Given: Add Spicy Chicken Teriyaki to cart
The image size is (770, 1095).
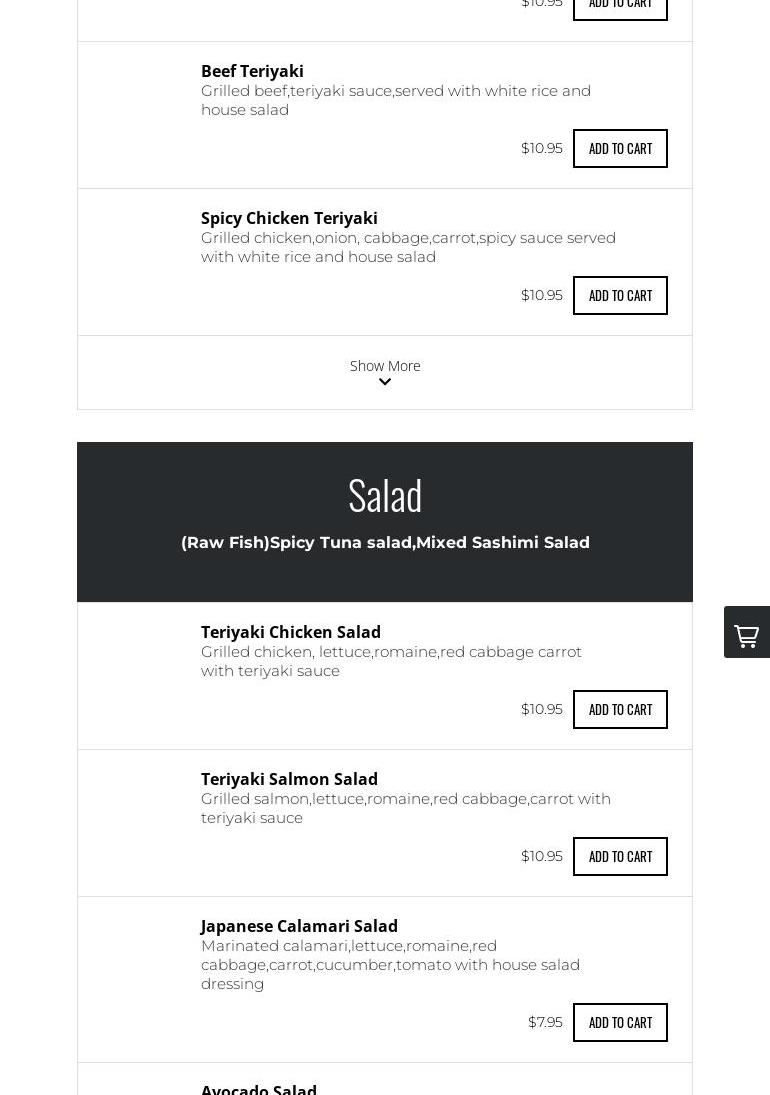Looking at the screenshot, I should coord(620,296).
